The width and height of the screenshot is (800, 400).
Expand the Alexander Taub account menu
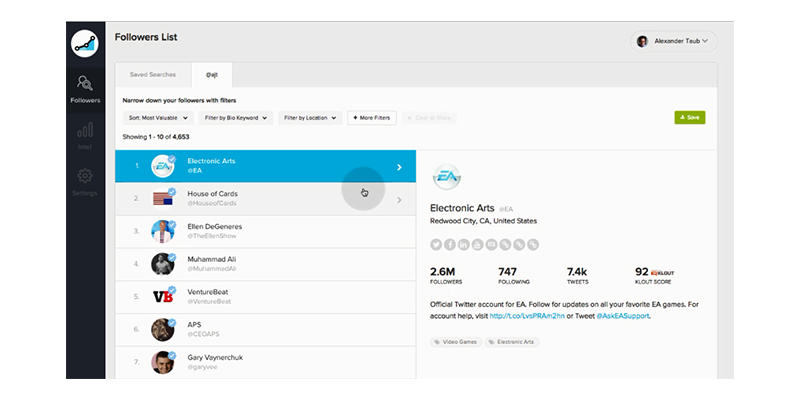coord(673,41)
